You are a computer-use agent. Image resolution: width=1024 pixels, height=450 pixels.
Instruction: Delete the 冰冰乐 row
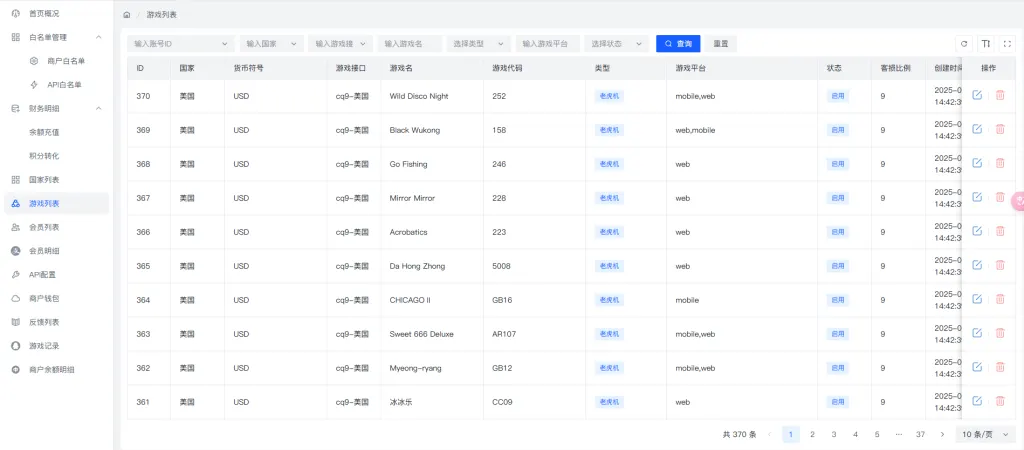(x=1000, y=401)
